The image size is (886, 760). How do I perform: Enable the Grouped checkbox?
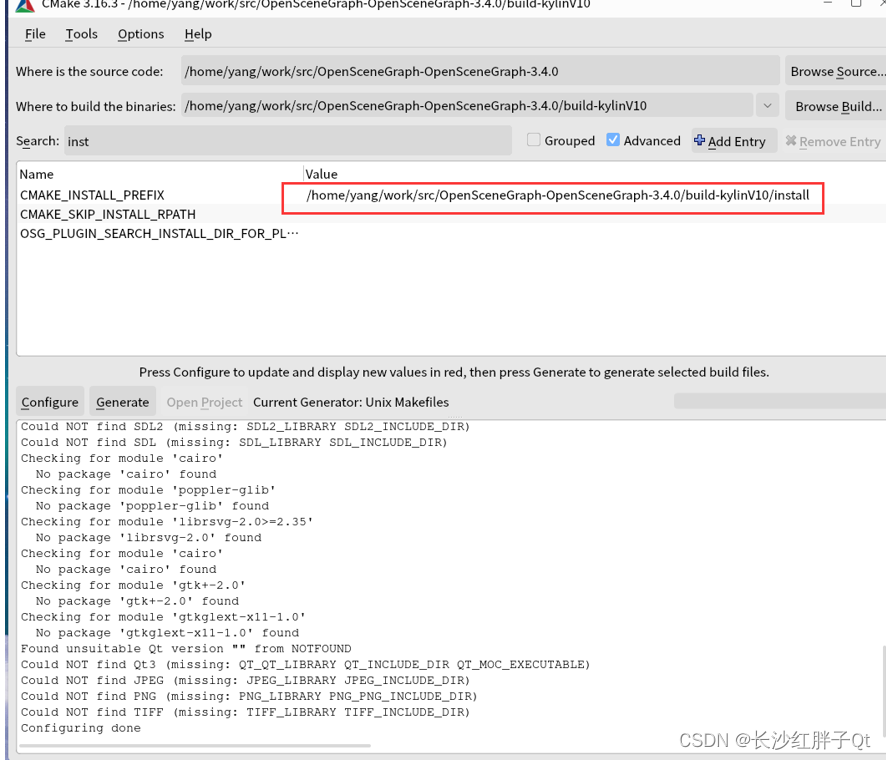point(533,140)
